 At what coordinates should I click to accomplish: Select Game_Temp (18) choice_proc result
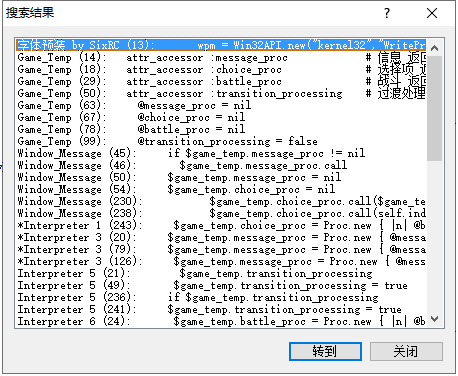click(x=221, y=69)
